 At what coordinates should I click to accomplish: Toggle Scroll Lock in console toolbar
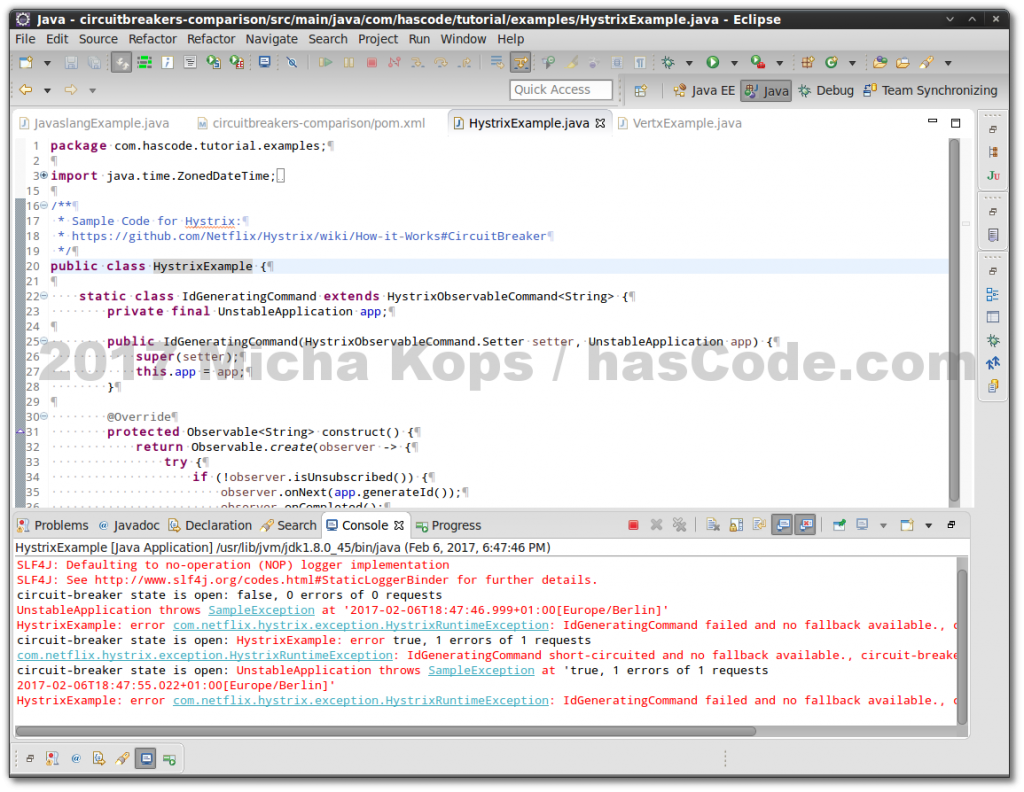[736, 525]
